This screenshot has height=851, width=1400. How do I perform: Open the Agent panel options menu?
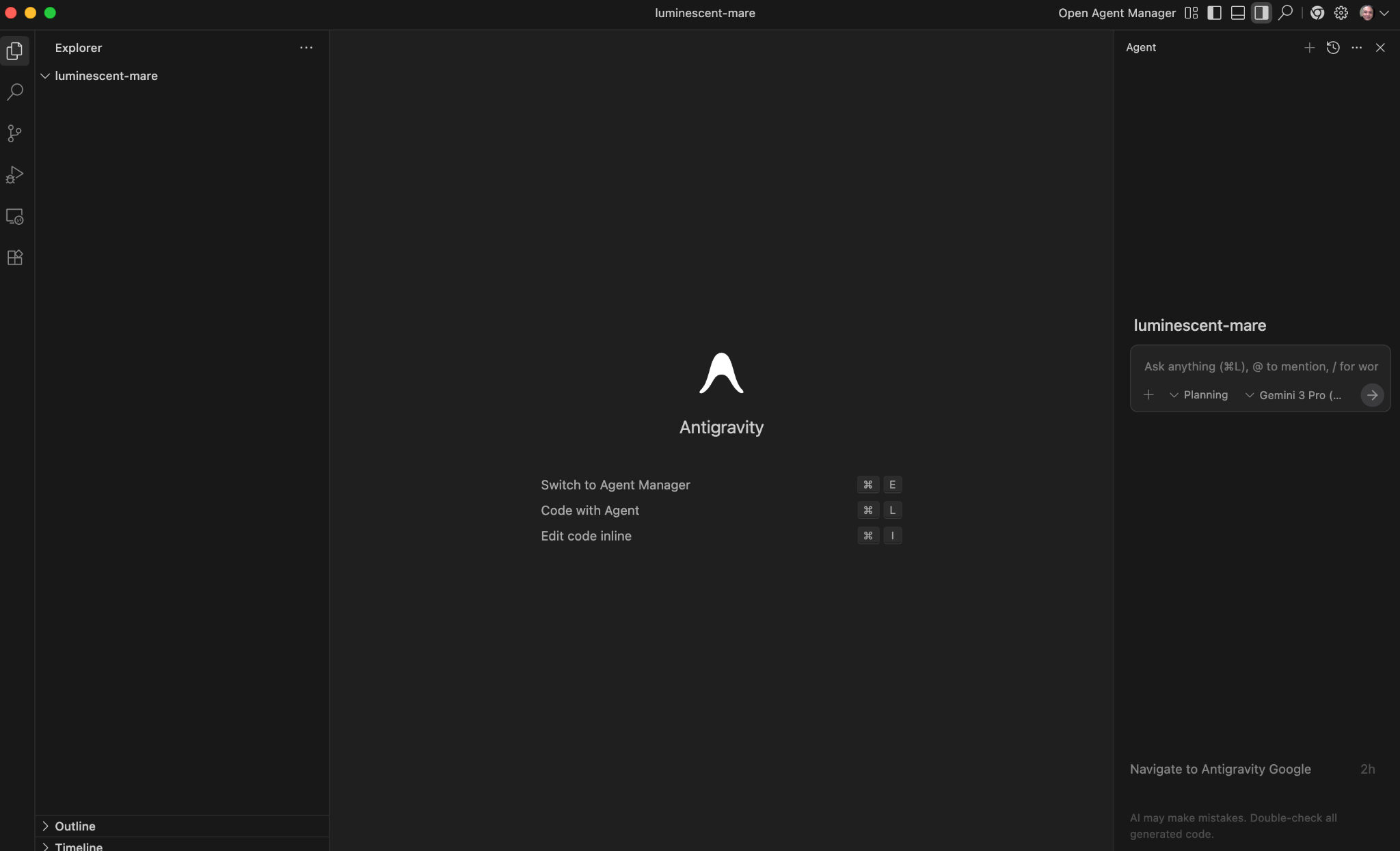coord(1356,47)
